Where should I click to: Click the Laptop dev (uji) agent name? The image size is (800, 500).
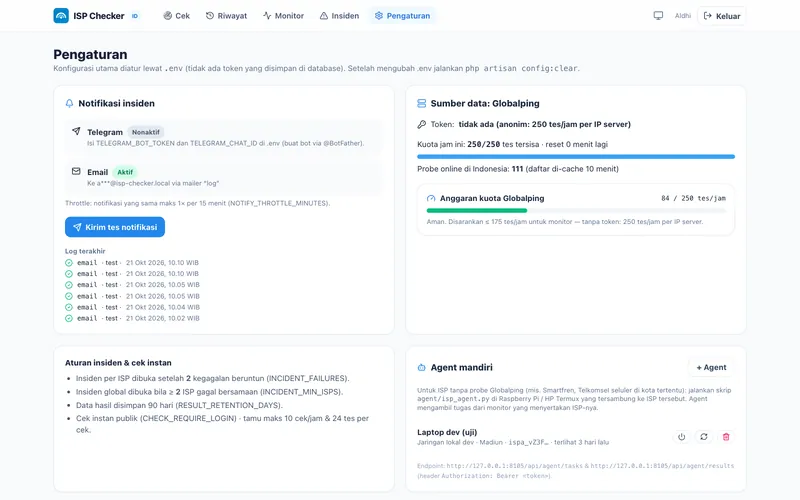coord(447,432)
